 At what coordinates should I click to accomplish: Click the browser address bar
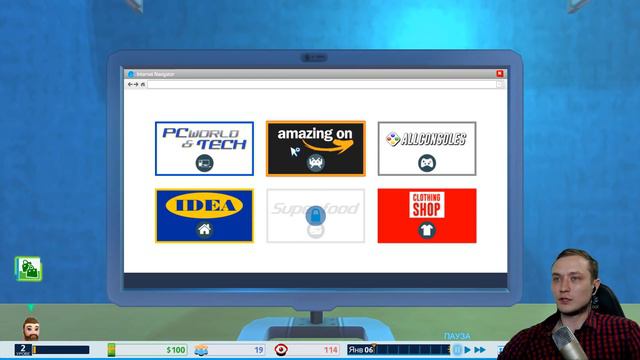[322, 84]
